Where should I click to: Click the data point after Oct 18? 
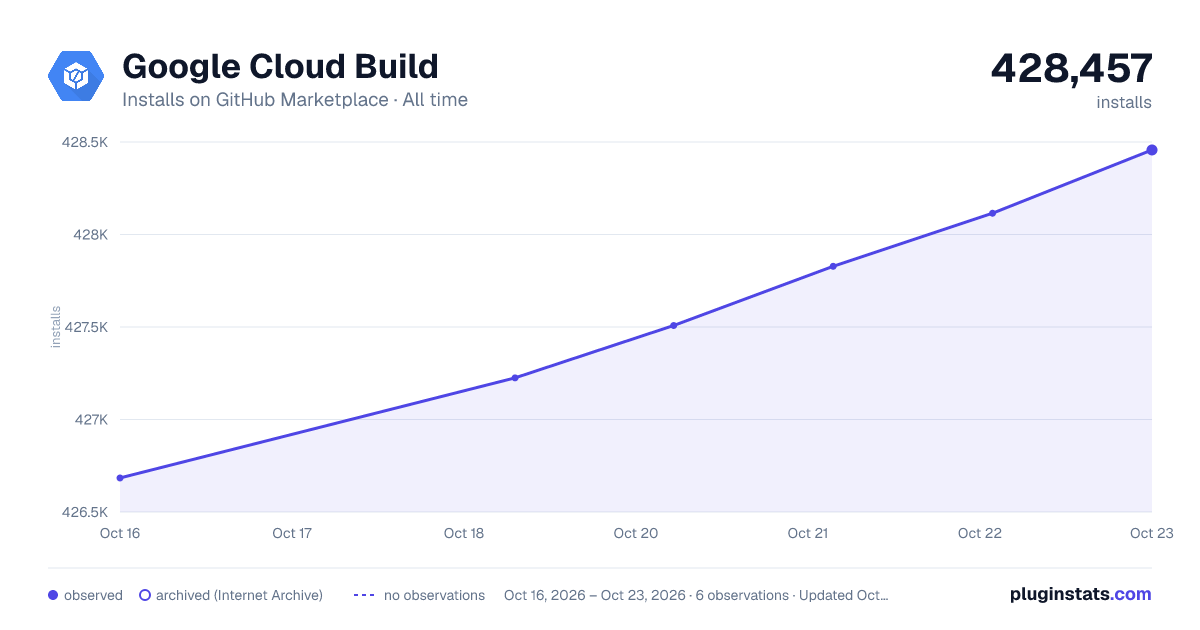pos(515,378)
